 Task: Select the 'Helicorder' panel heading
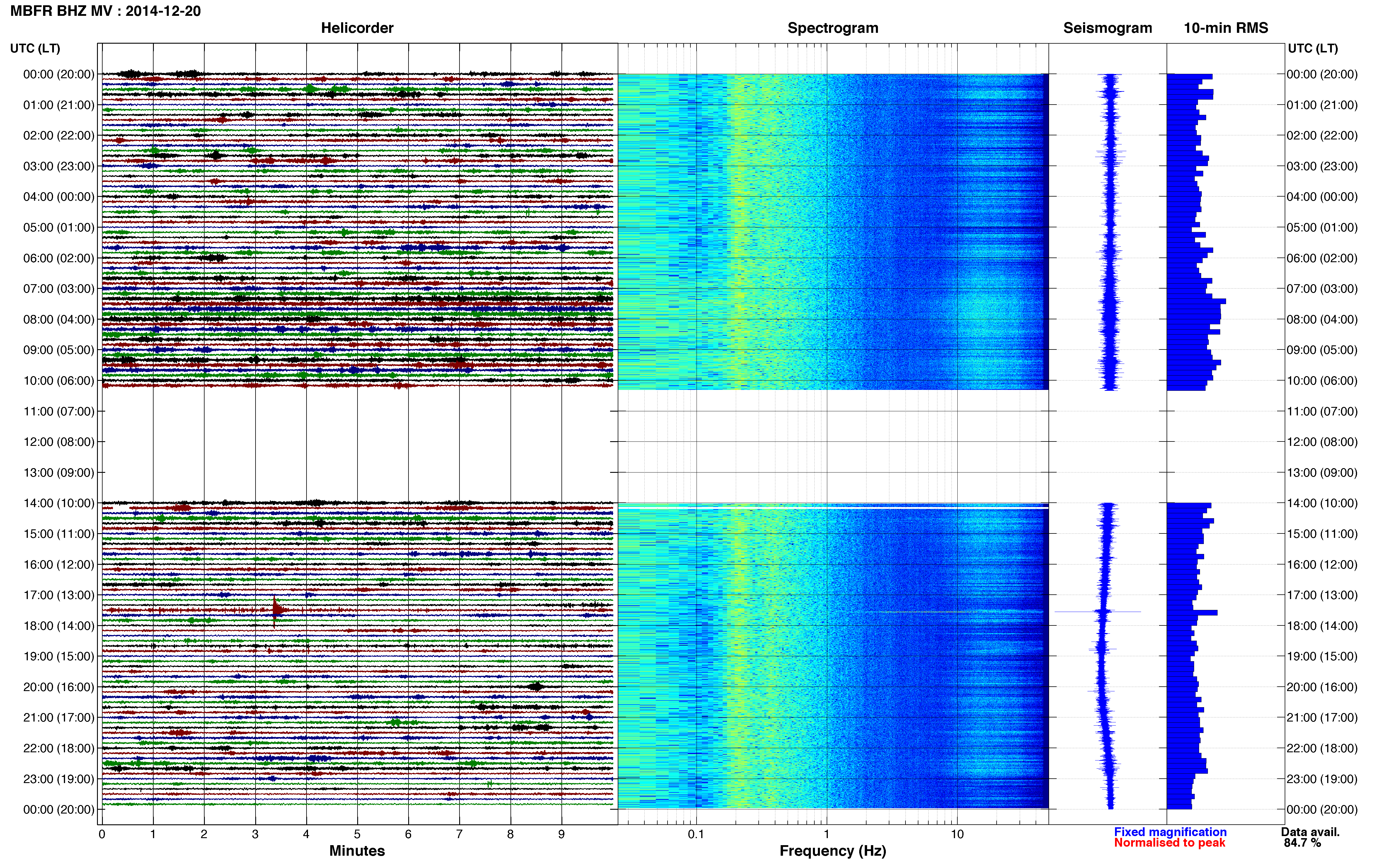(x=357, y=28)
